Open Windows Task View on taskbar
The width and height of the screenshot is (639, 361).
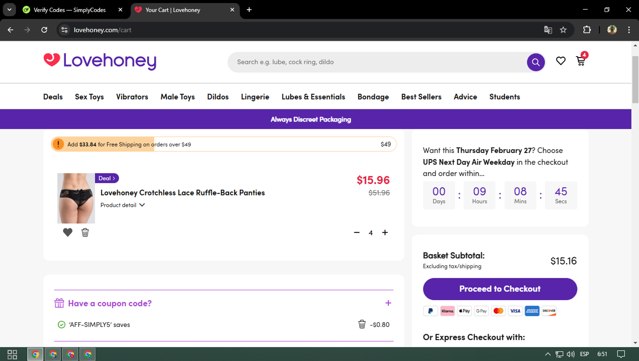coord(12,354)
